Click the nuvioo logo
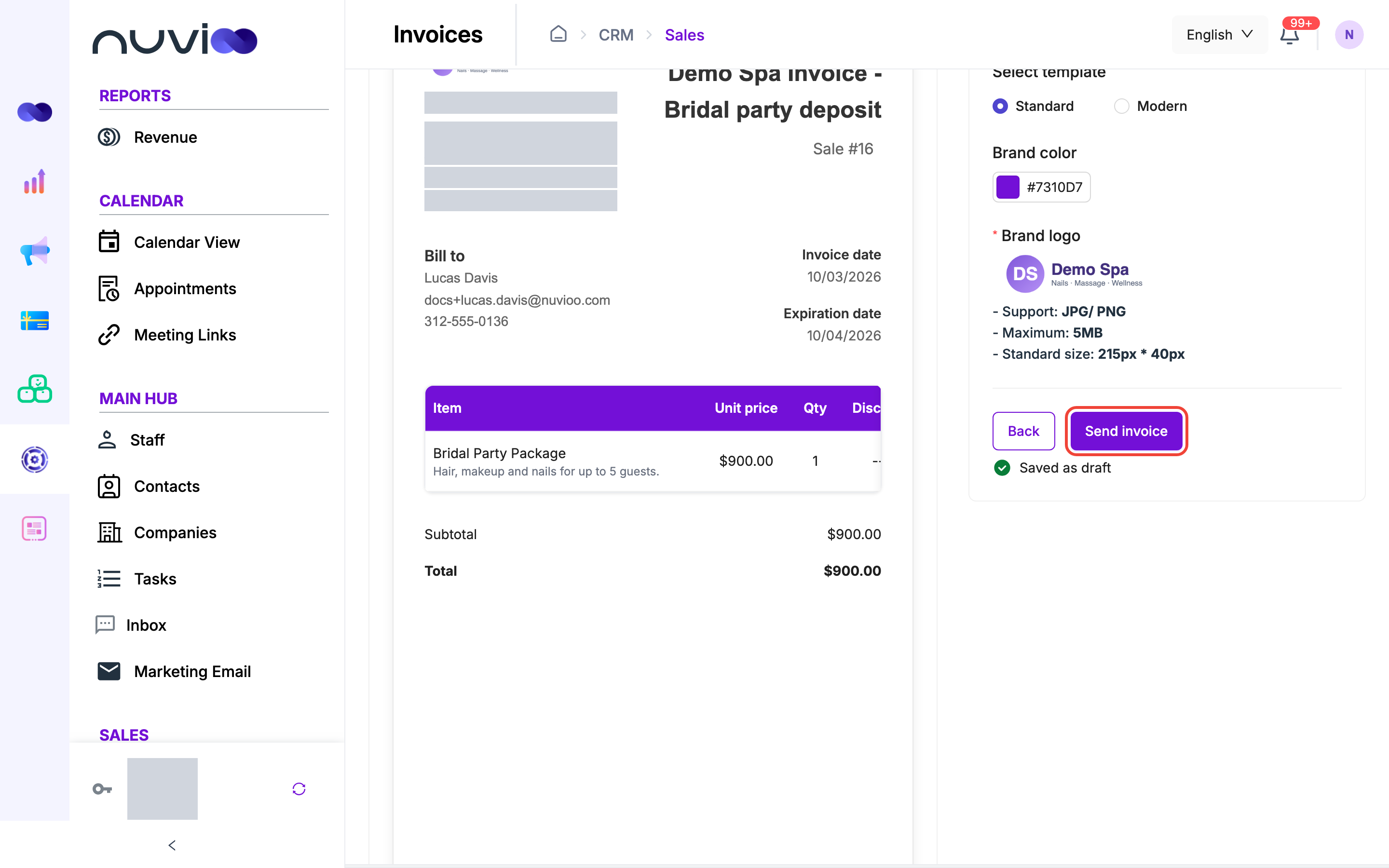The image size is (1389, 868). tap(175, 39)
